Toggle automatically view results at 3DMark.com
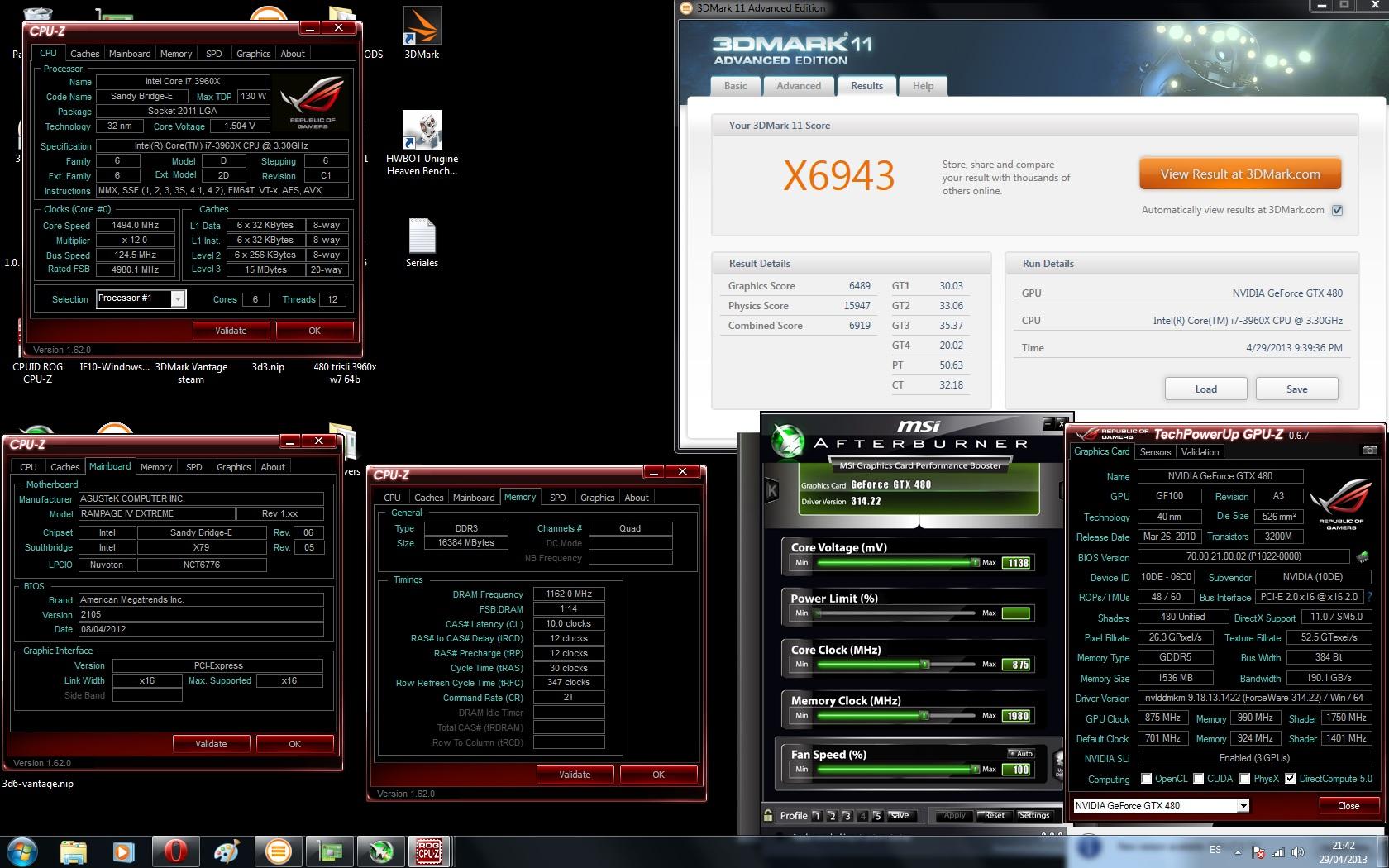Image resolution: width=1389 pixels, height=868 pixels. point(1337,210)
